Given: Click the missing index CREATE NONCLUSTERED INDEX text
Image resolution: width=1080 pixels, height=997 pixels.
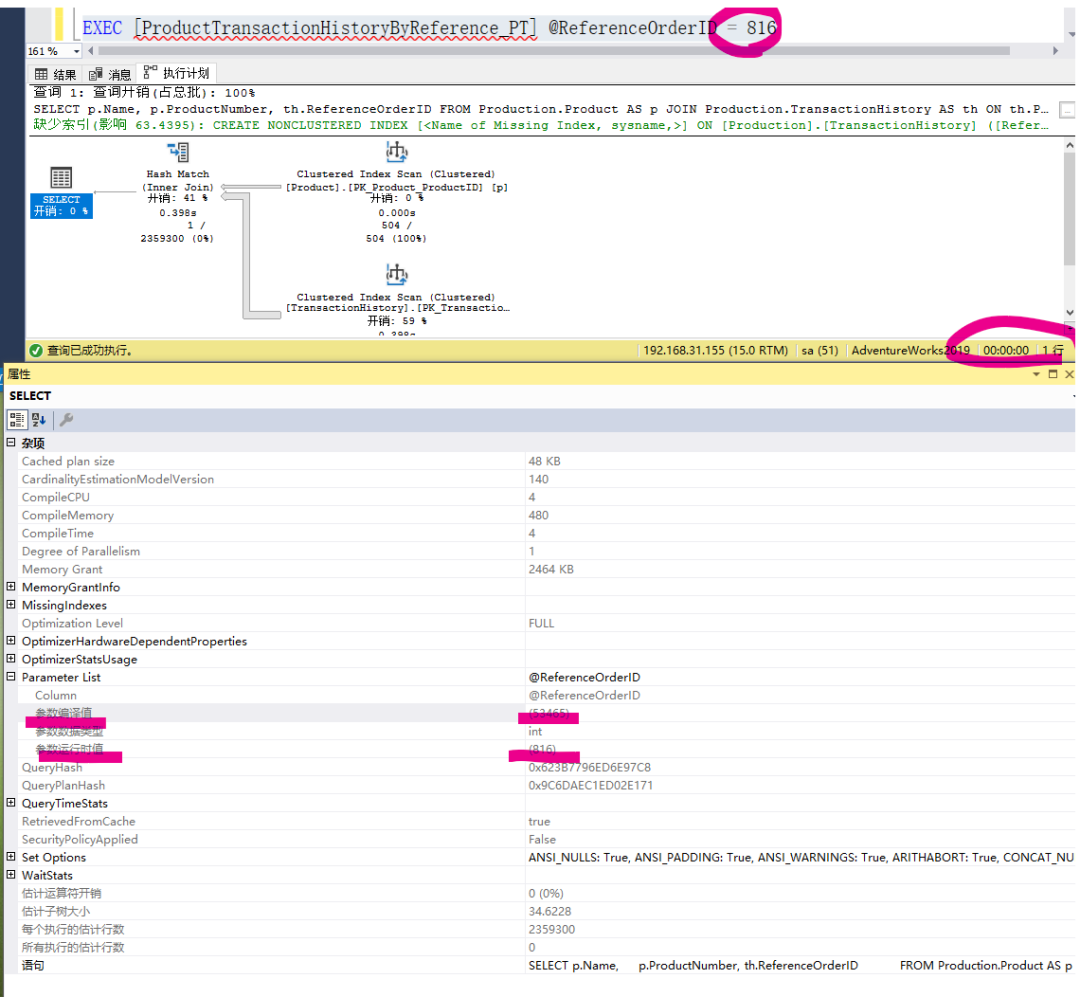Looking at the screenshot, I should click(x=541, y=125).
